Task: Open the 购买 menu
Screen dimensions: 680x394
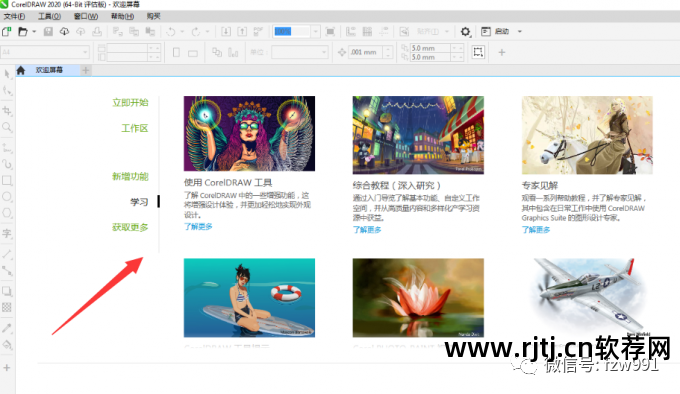Action: coord(154,16)
